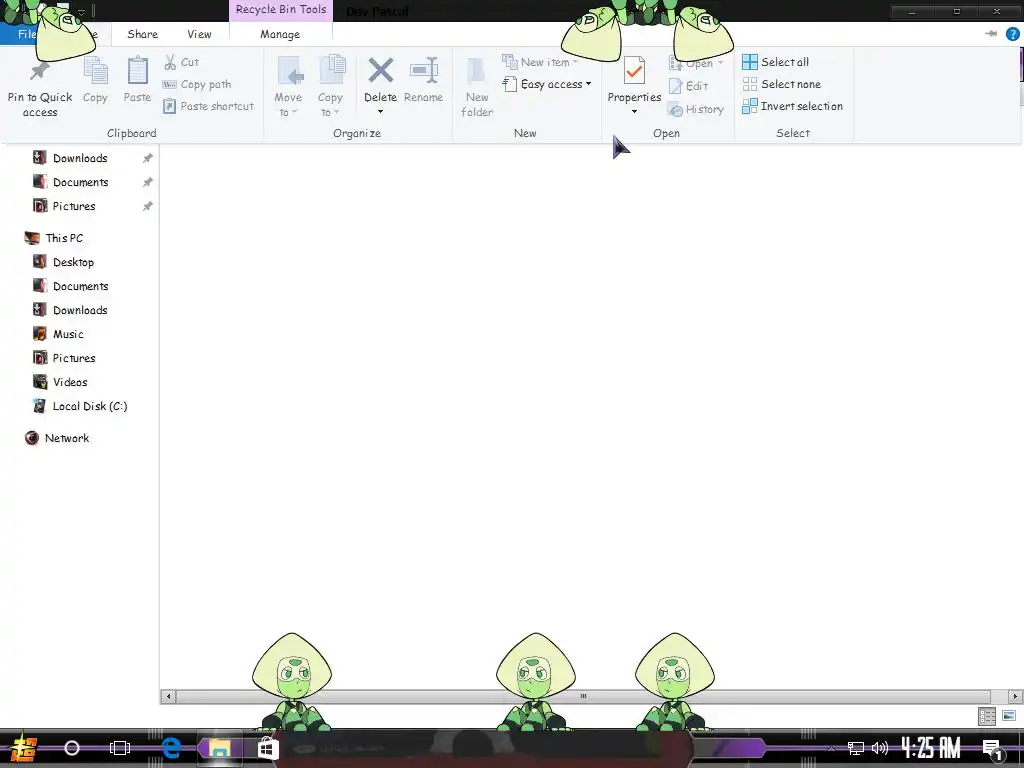
Task: Open the Action Center notification icon
Action: 993,750
